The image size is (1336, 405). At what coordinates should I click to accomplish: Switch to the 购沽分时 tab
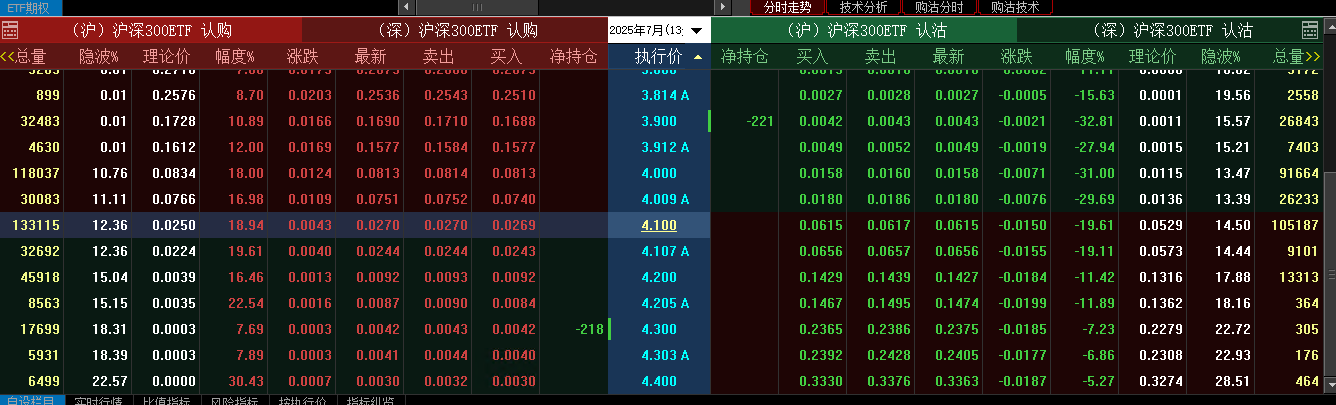[x=939, y=7]
